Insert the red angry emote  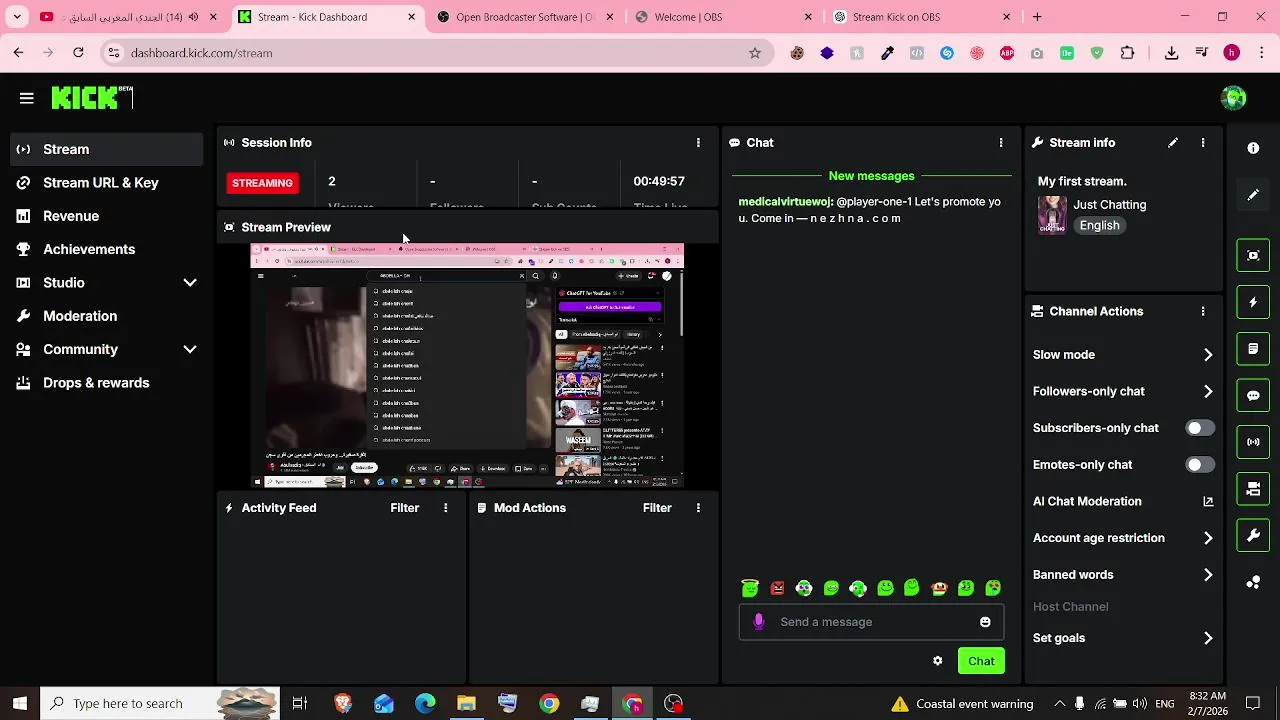777,588
